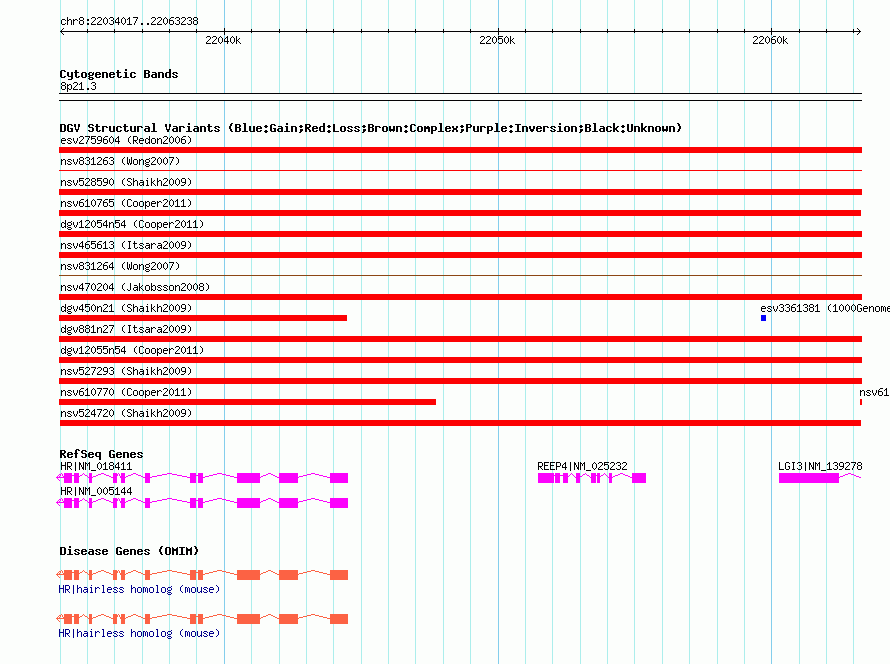Click the red bar under esv2759604
Image resolution: width=890 pixels, height=664 pixels.
click(x=460, y=150)
